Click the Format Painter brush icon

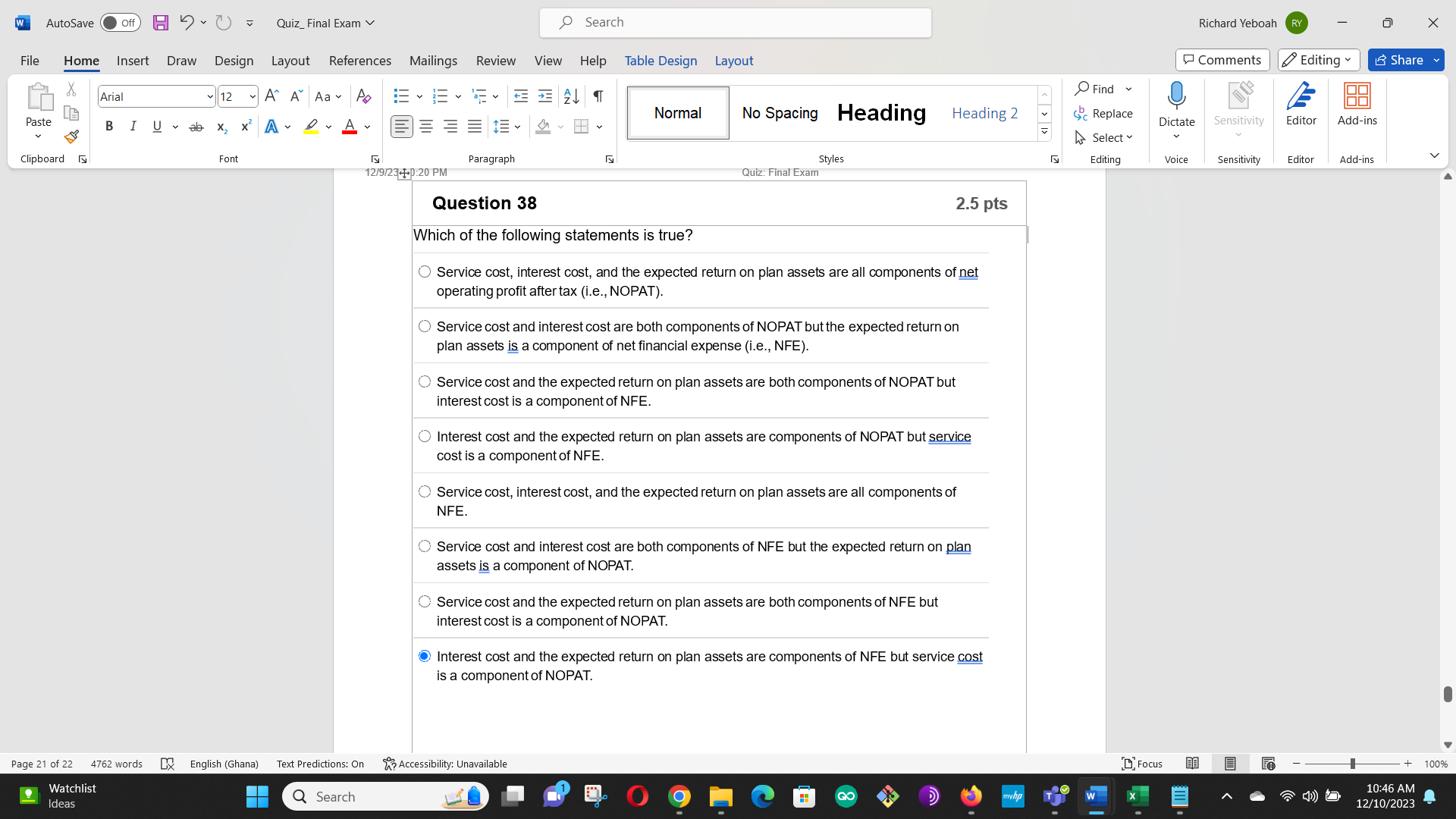click(71, 137)
